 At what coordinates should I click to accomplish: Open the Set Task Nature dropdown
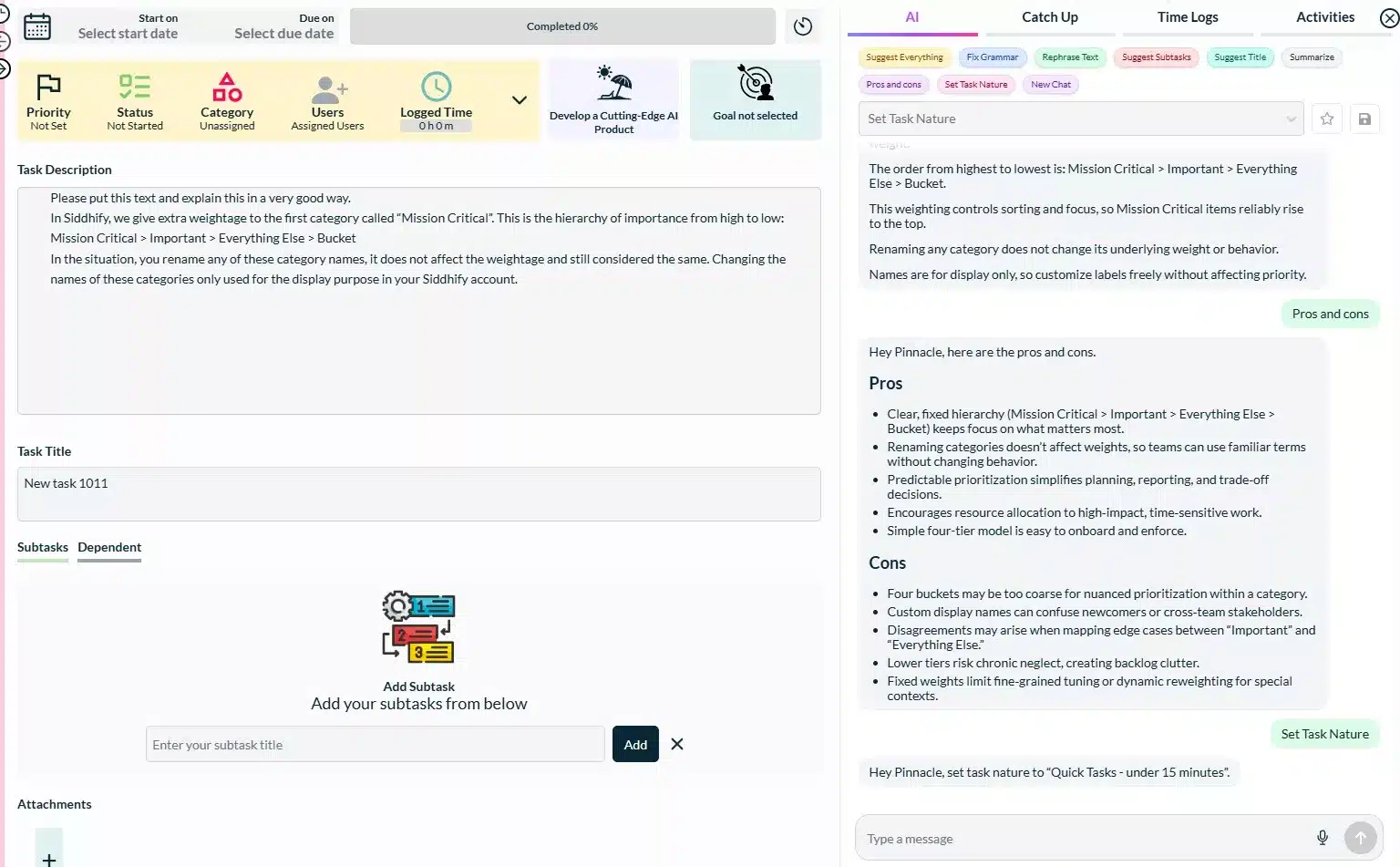pyautogui.click(x=1081, y=119)
